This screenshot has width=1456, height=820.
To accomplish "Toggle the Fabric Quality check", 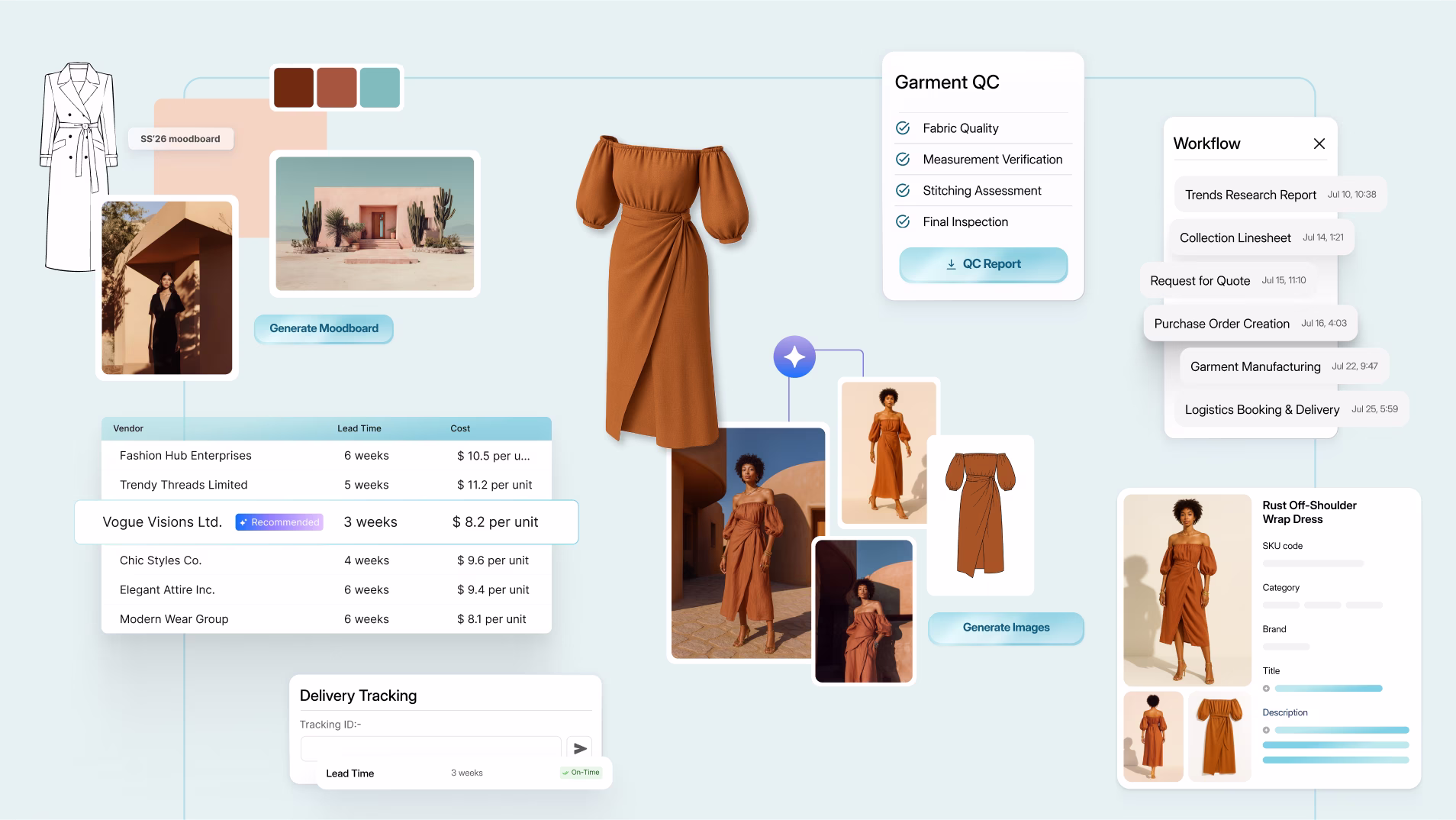I will (x=903, y=128).
